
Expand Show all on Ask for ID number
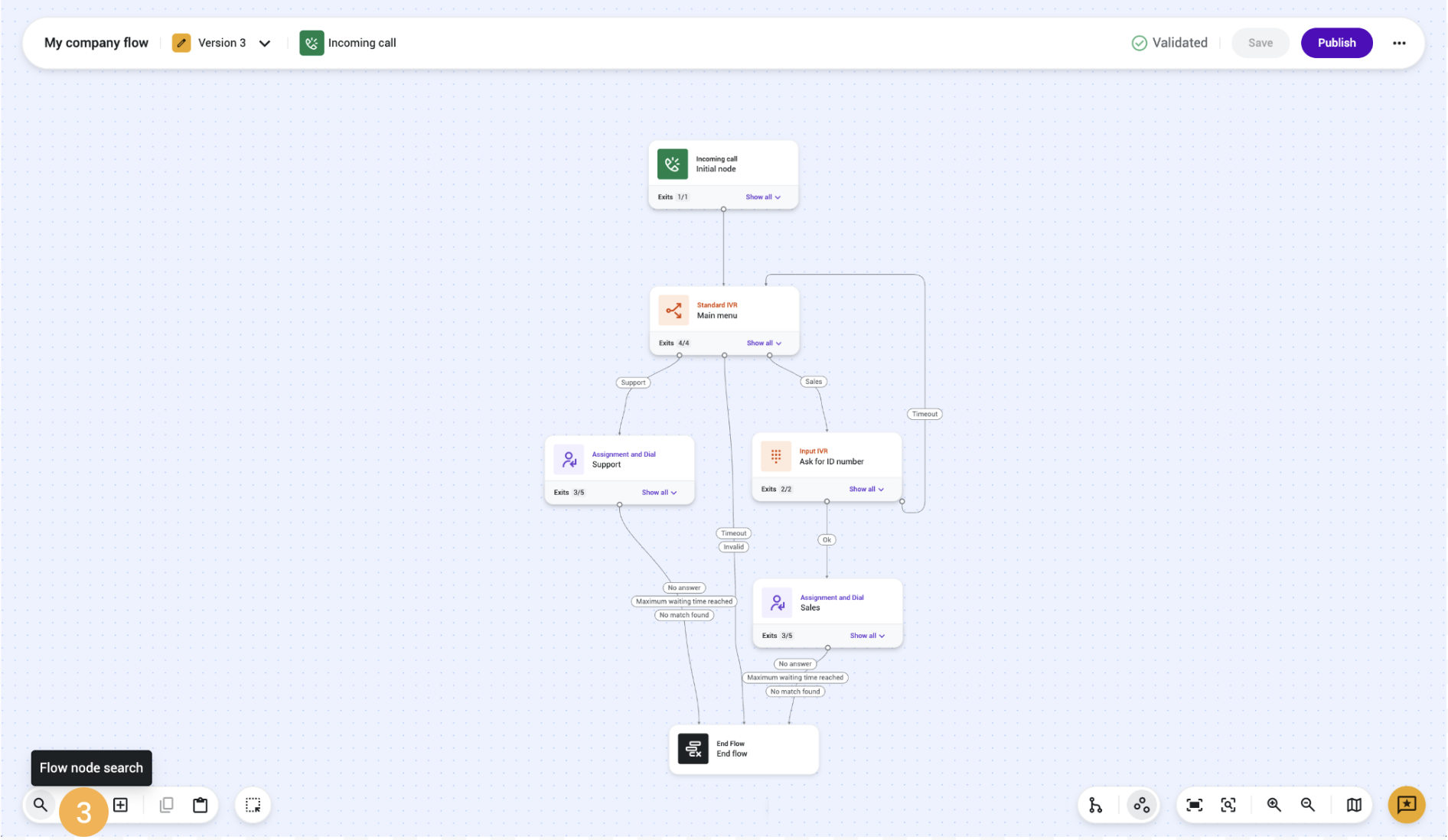[x=866, y=490]
